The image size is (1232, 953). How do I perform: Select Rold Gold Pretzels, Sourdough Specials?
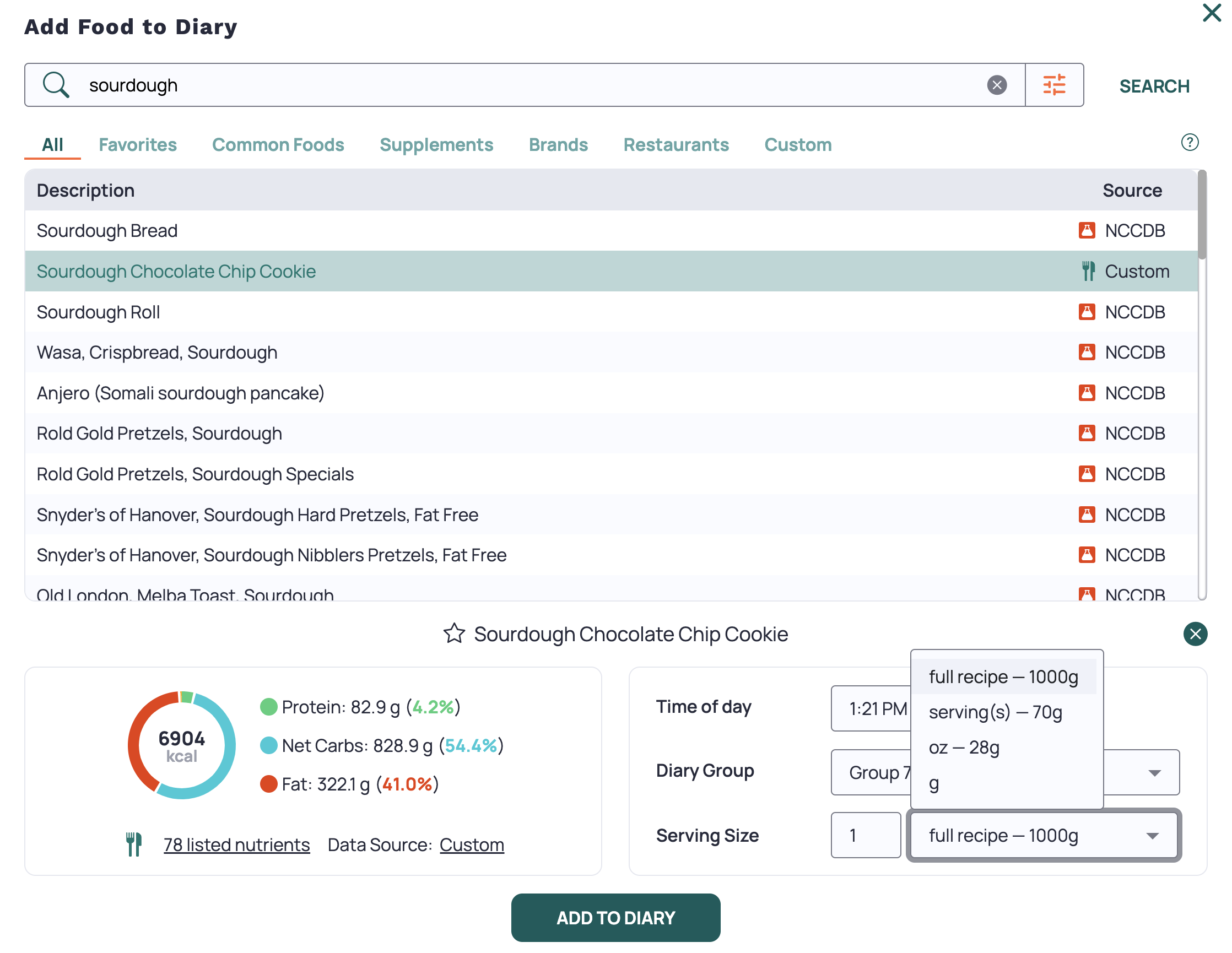(611, 474)
